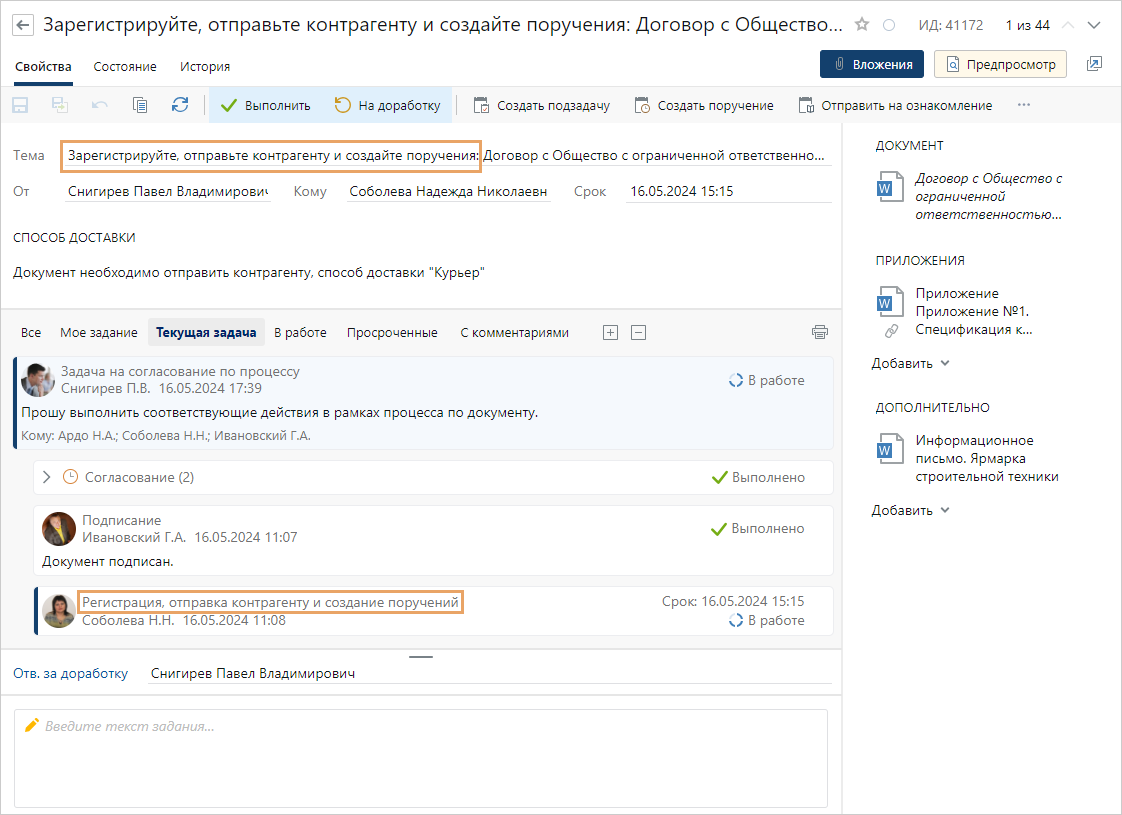The height and width of the screenshot is (815, 1122).
Task: Open the Вложения button
Action: click(x=872, y=64)
